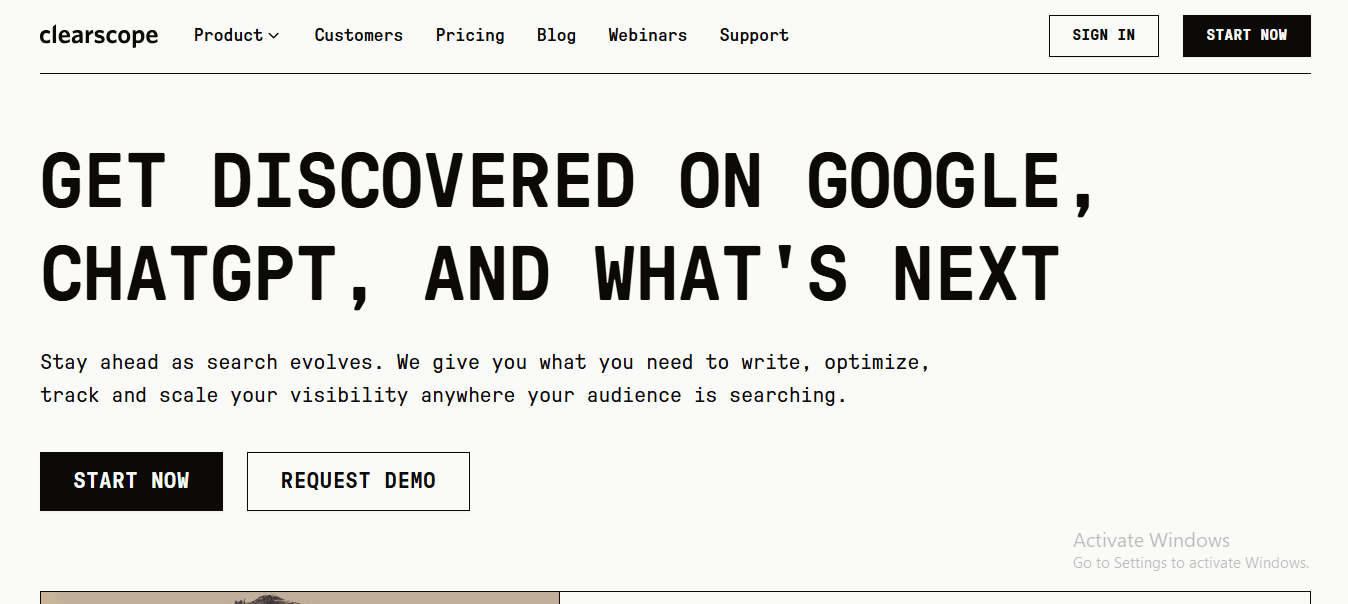Click the blank panel beside the photo
Viewport: 1348px width, 604px height.
934,597
